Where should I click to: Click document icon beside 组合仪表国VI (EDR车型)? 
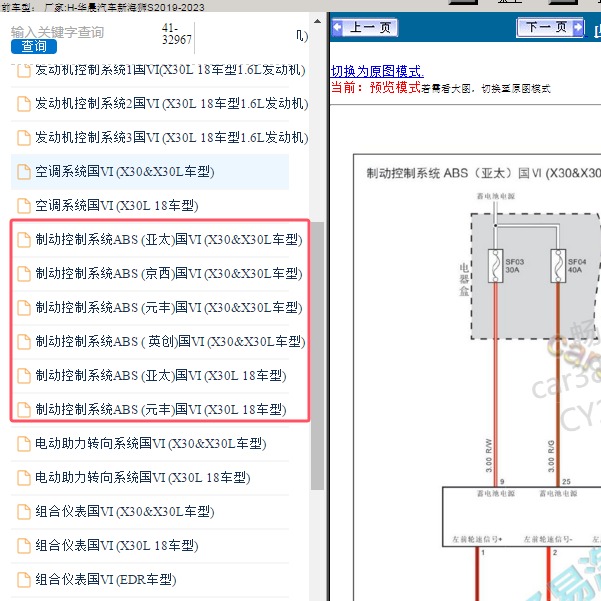point(24,580)
